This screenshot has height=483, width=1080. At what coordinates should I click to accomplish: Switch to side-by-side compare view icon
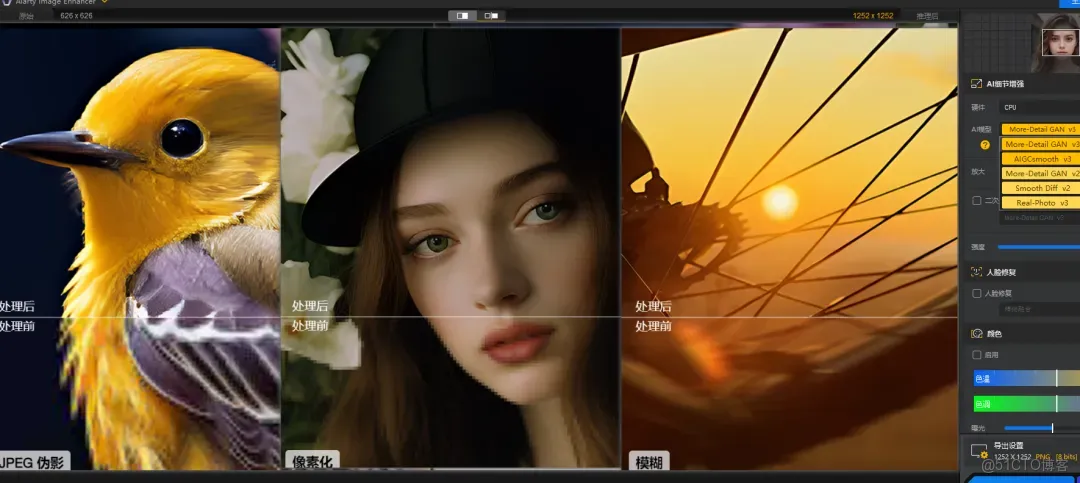pos(462,15)
